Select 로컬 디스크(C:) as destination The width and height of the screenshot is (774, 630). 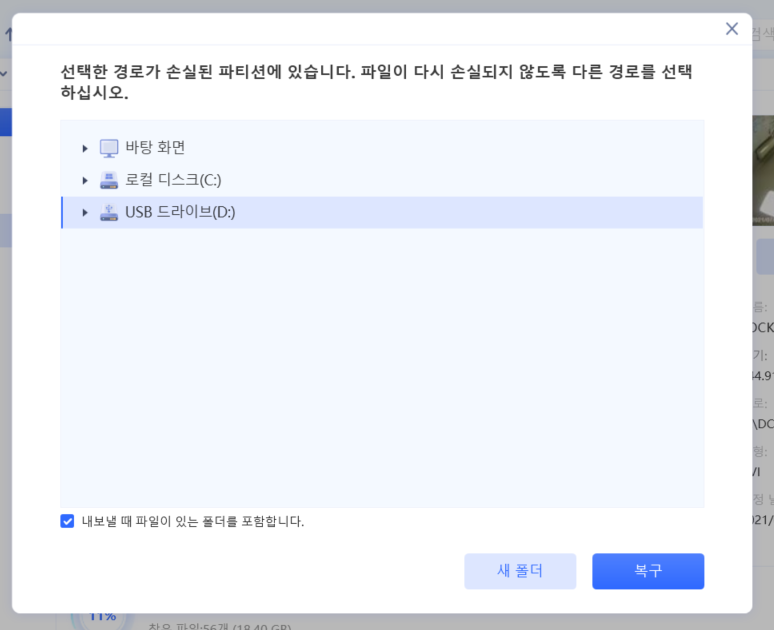coord(382,180)
